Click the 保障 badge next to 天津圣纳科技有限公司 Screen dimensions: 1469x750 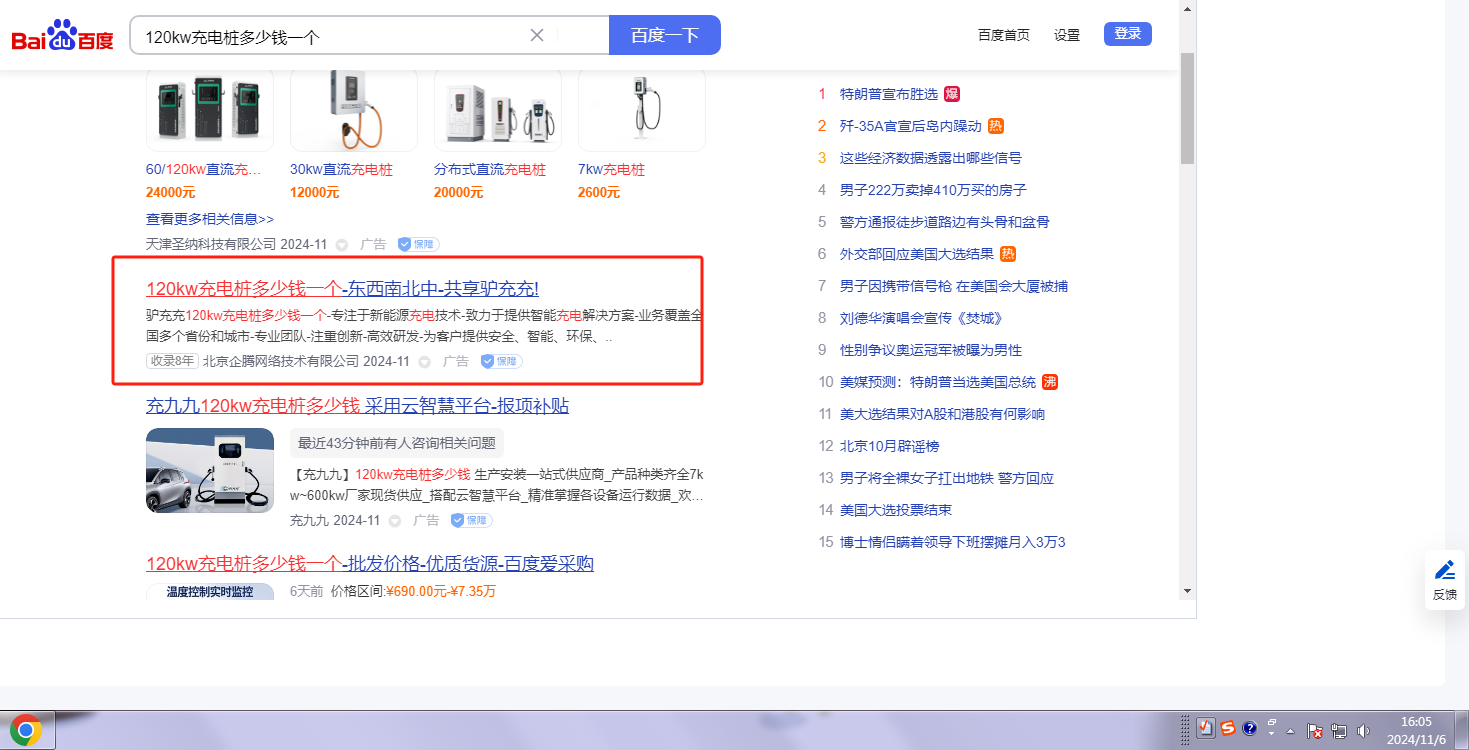coord(418,244)
